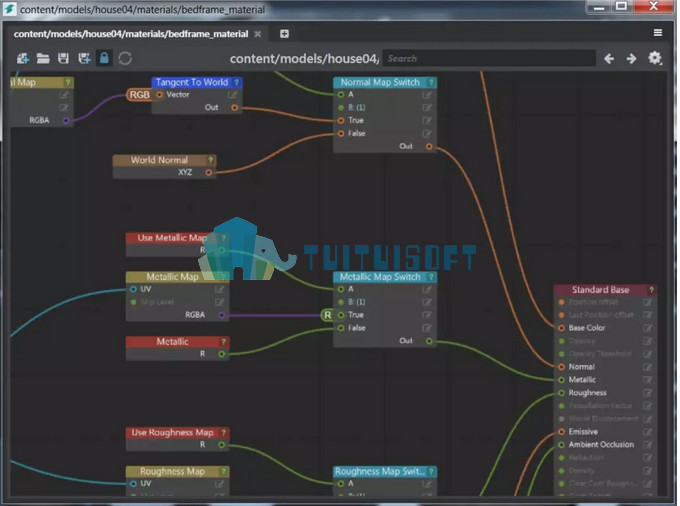Refresh the graph with circular arrows icon
The image size is (680, 506).
[x=125, y=58]
